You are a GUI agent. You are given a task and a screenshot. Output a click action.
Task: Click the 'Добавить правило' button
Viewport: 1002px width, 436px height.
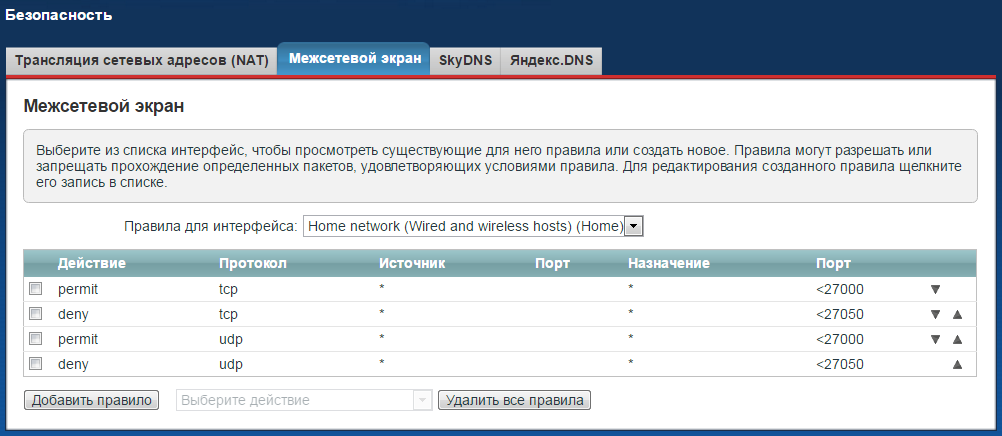click(x=91, y=400)
